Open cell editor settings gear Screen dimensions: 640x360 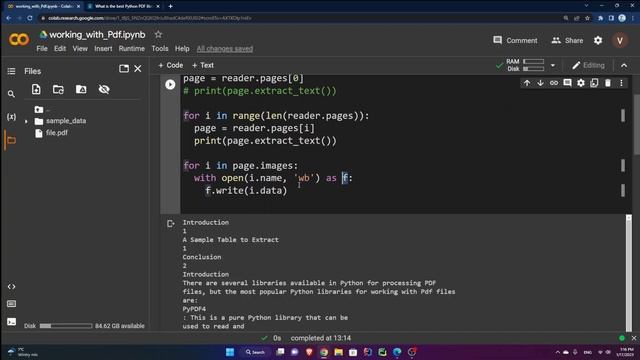point(581,83)
